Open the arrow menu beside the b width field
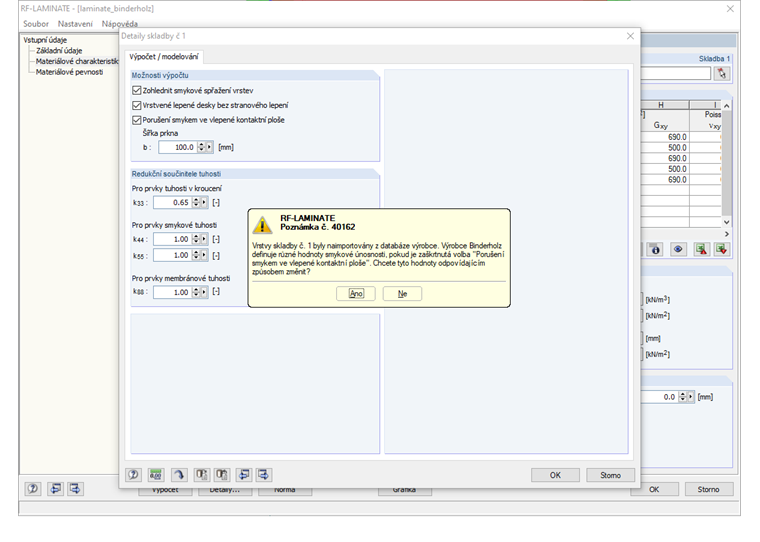 (209, 147)
